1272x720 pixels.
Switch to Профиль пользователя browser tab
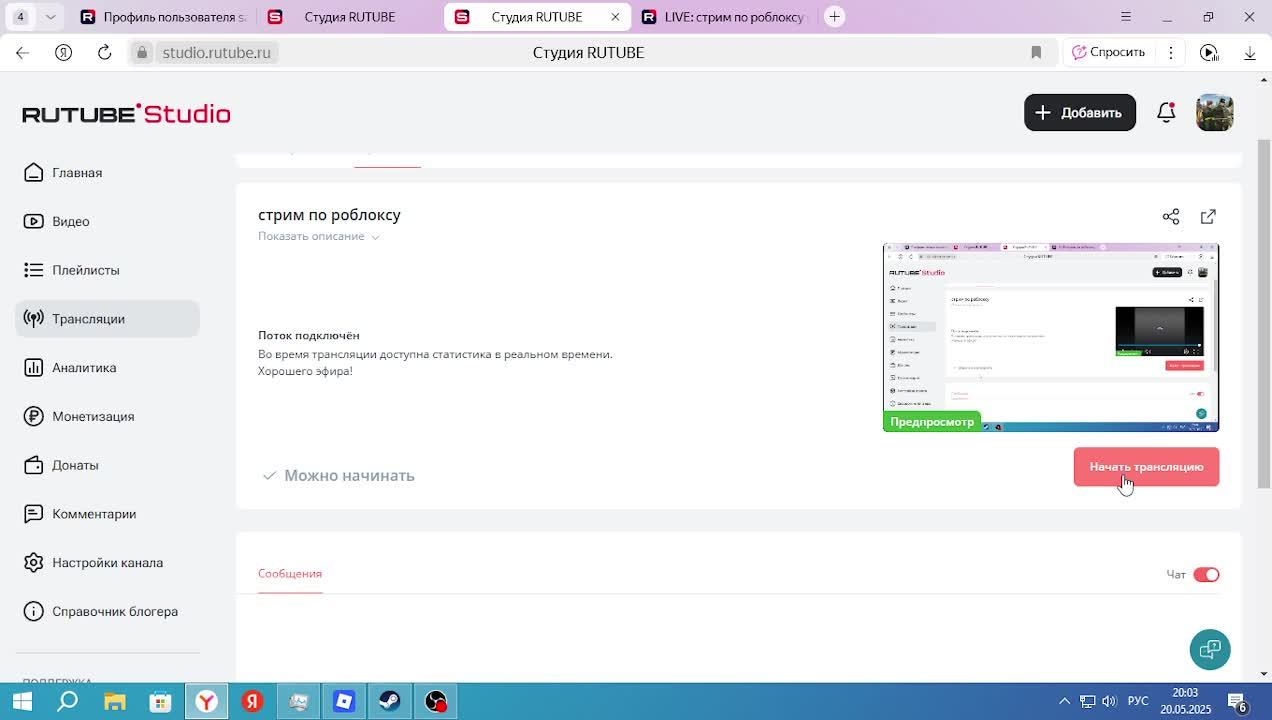point(163,17)
